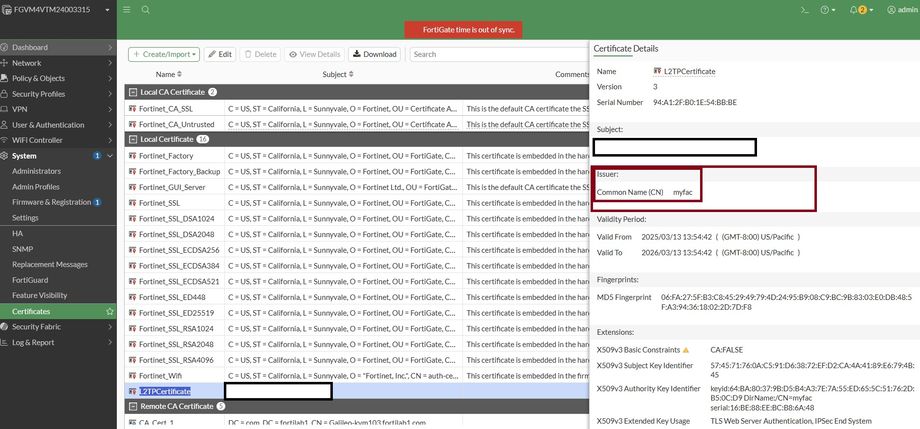The image size is (920, 429).
Task: Click the Security Fabric icon
Action: coord(5,327)
